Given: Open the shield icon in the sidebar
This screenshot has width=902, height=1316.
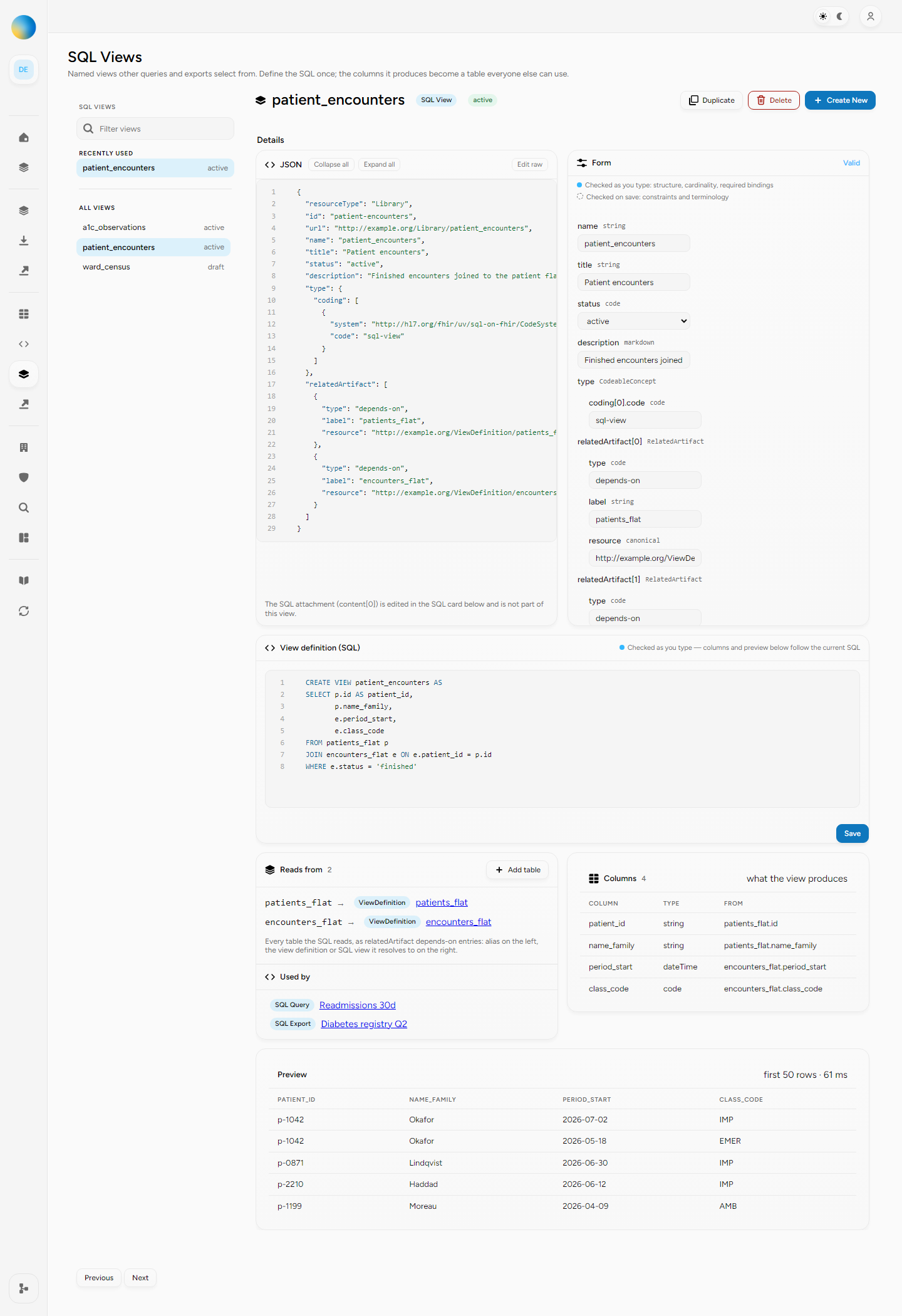Looking at the screenshot, I should click(24, 478).
